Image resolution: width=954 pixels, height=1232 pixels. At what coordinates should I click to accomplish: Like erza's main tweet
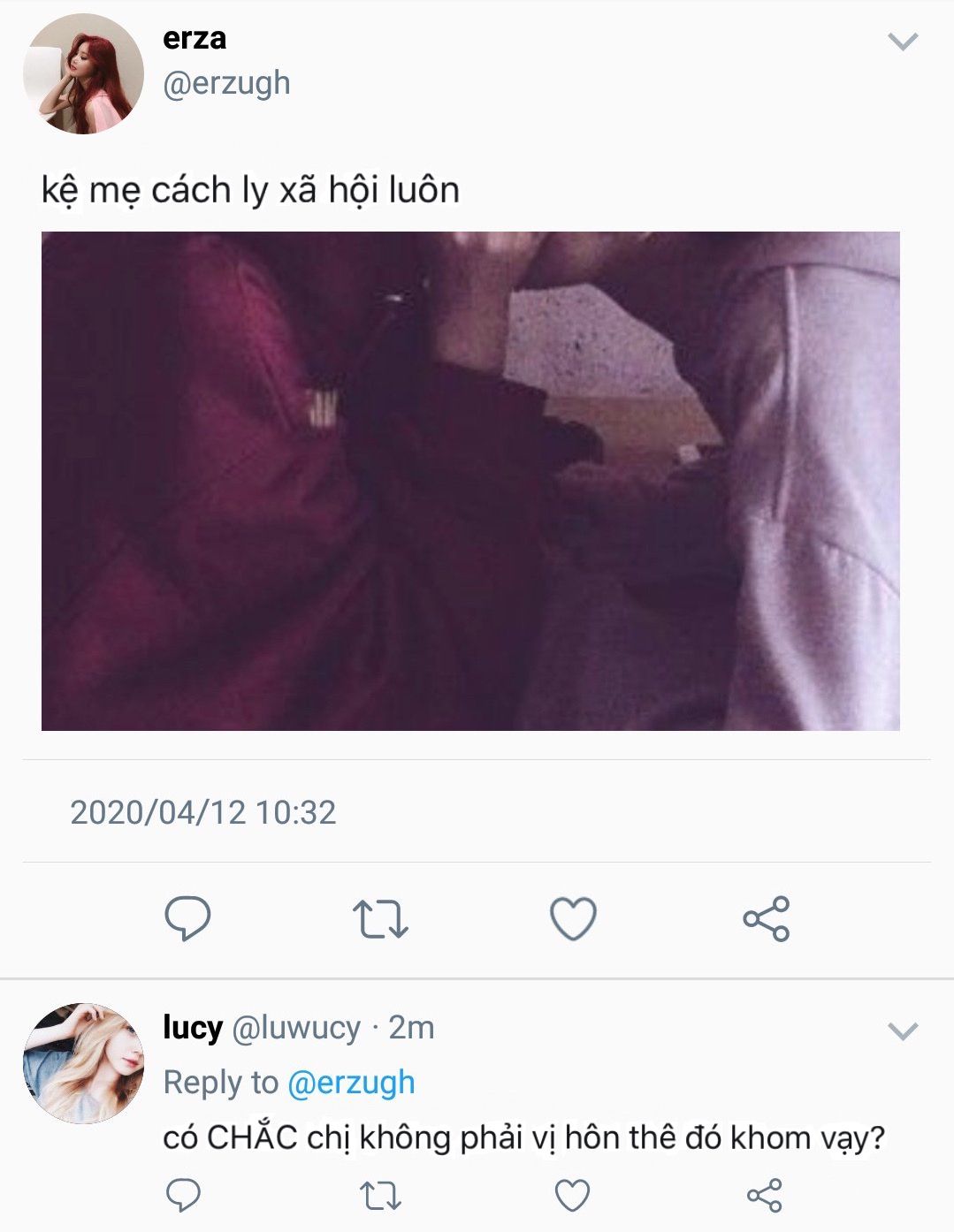(x=573, y=919)
